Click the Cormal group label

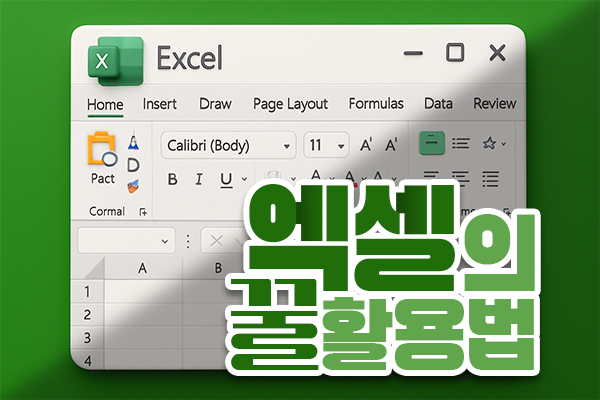tap(107, 211)
